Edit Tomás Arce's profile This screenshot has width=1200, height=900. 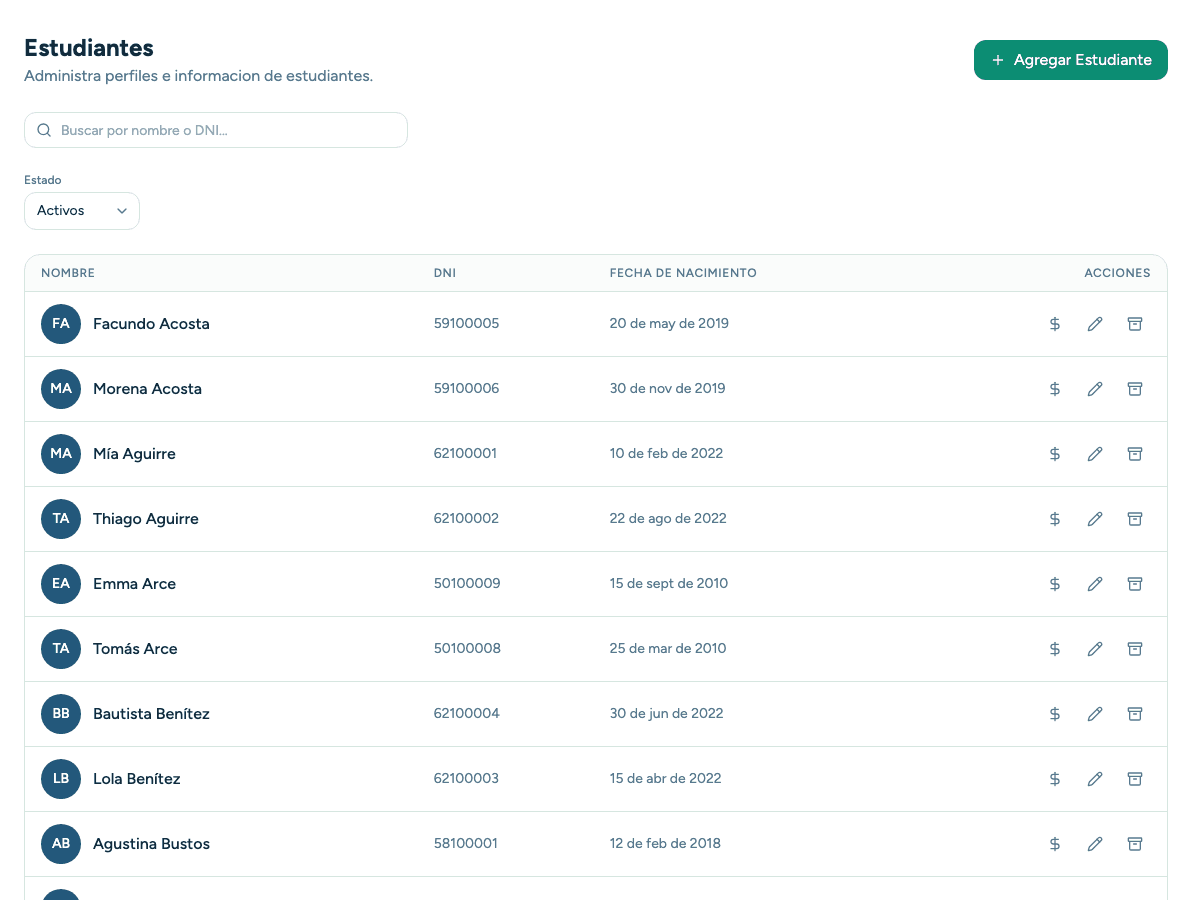coord(1095,649)
